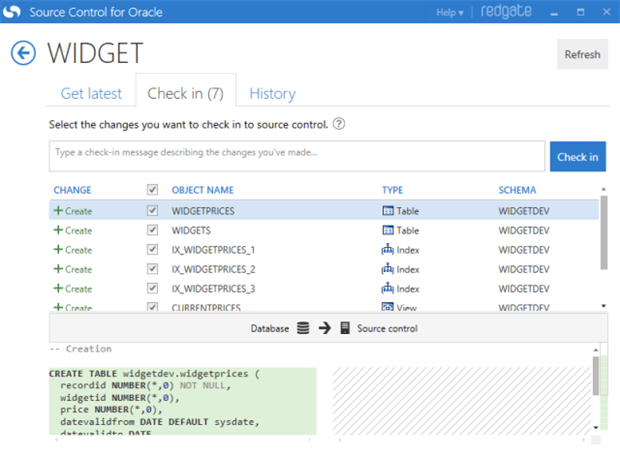Click the green plus icon for WIDGETS

58,230
